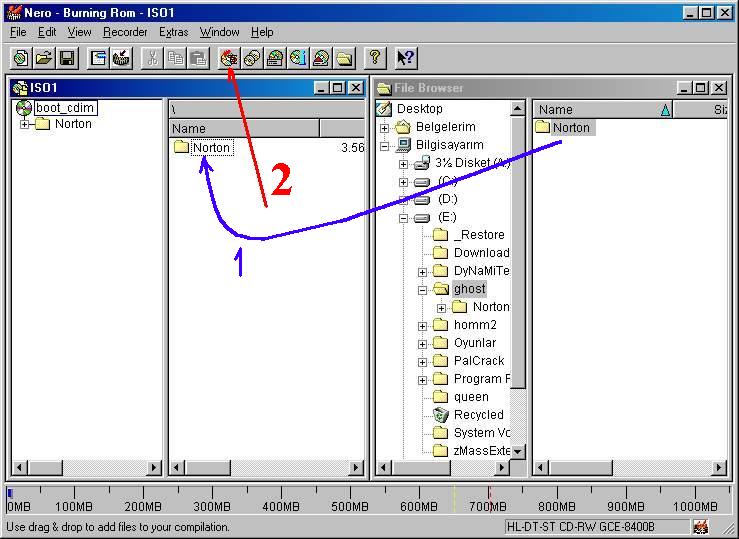Open Help with the yellow question mark

(x=375, y=58)
